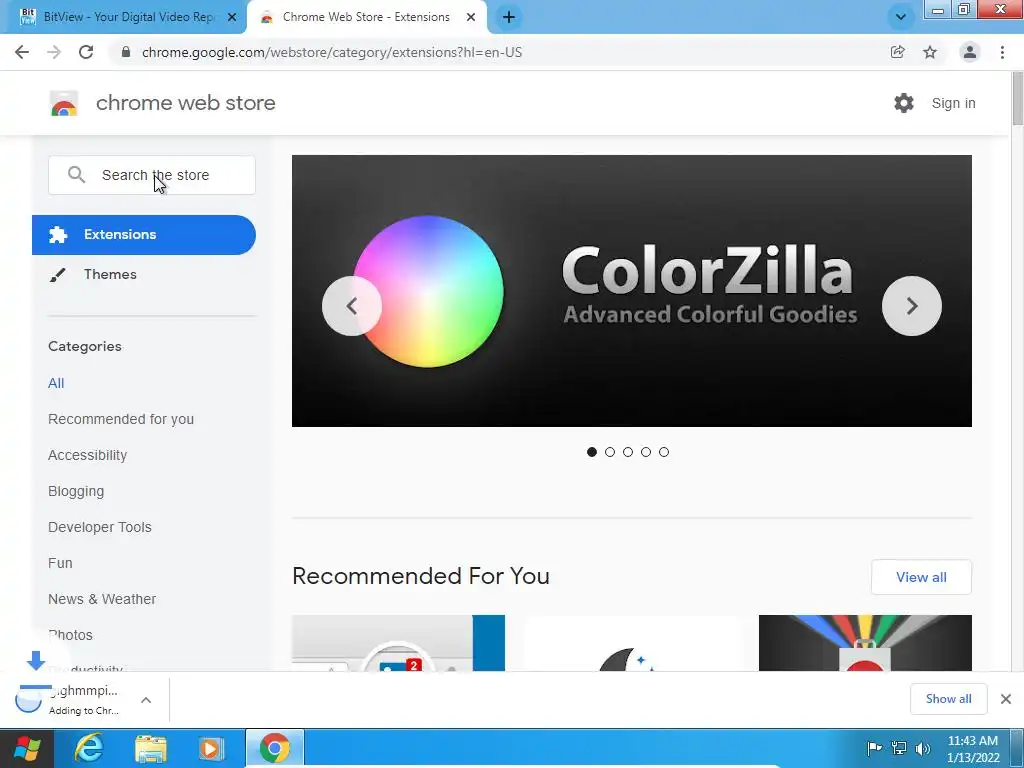Open the first recommended extension thumbnail
Image resolution: width=1024 pixels, height=768 pixels.
coord(398,643)
